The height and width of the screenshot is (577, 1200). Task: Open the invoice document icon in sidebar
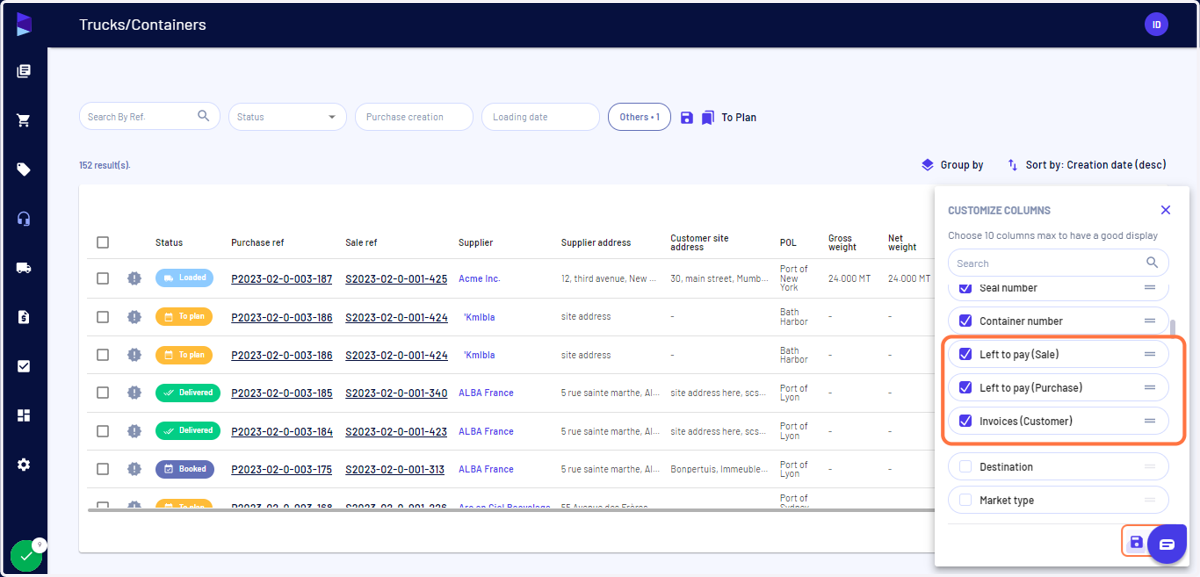pyautogui.click(x=24, y=317)
